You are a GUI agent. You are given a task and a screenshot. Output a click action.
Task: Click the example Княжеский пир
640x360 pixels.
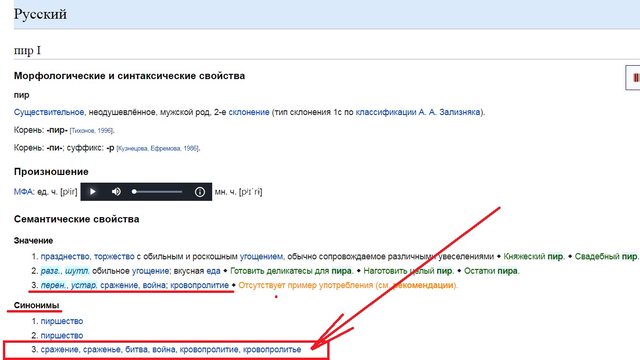click(533, 256)
